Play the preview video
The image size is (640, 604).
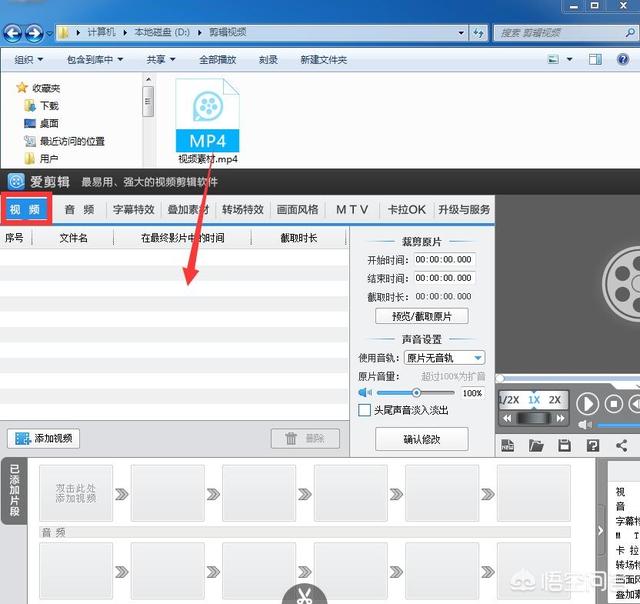point(587,404)
